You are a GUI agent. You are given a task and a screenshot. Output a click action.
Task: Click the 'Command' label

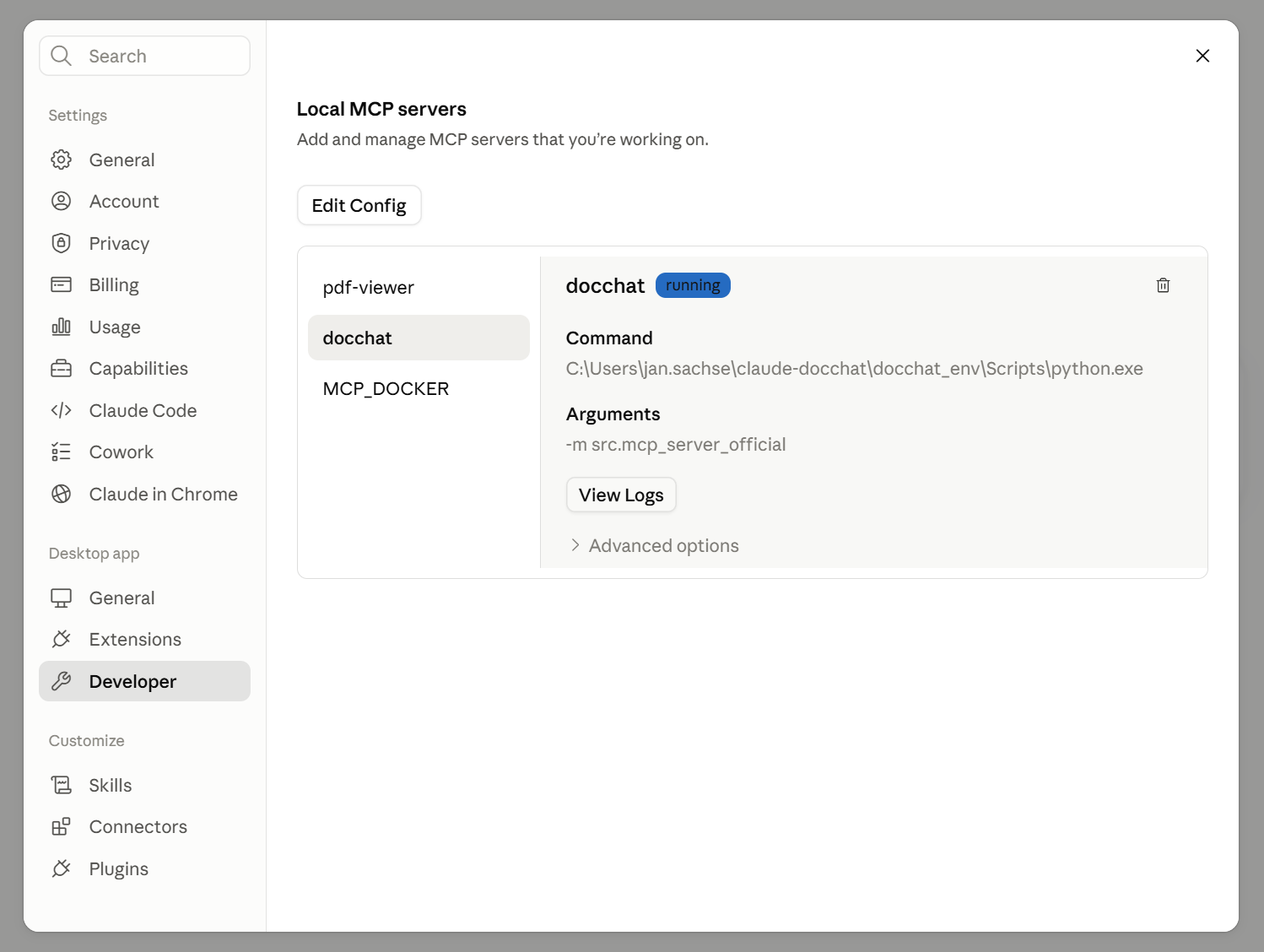tap(609, 338)
